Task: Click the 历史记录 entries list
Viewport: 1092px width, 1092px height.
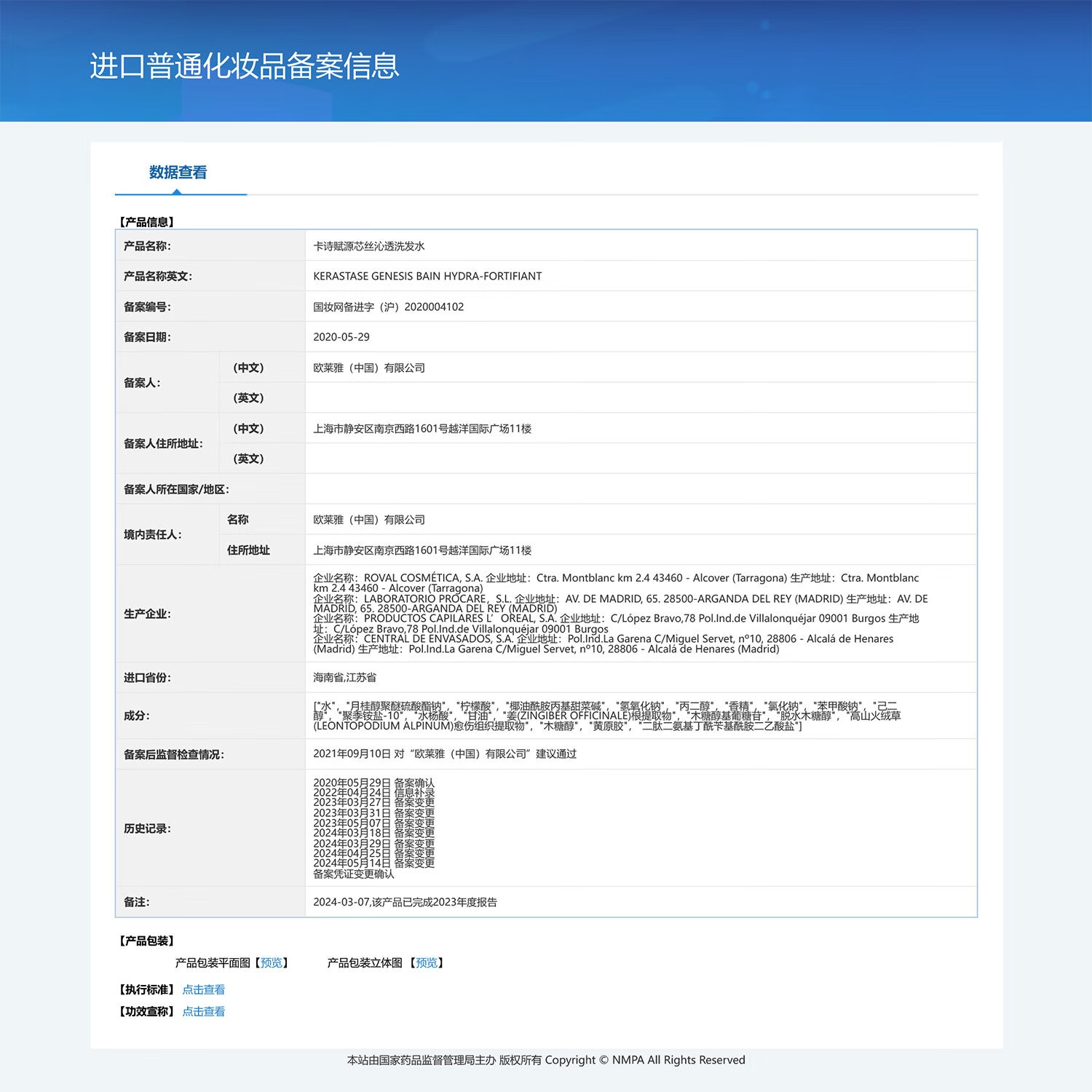Action: [x=373, y=828]
